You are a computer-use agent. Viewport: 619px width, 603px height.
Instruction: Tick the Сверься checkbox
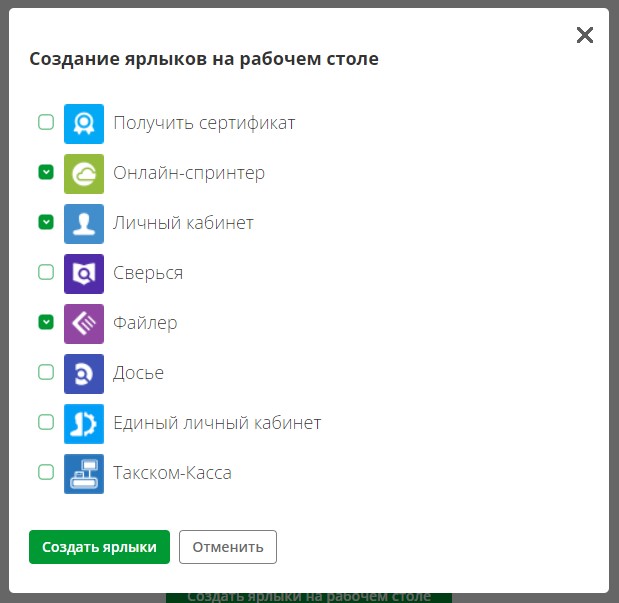46,272
